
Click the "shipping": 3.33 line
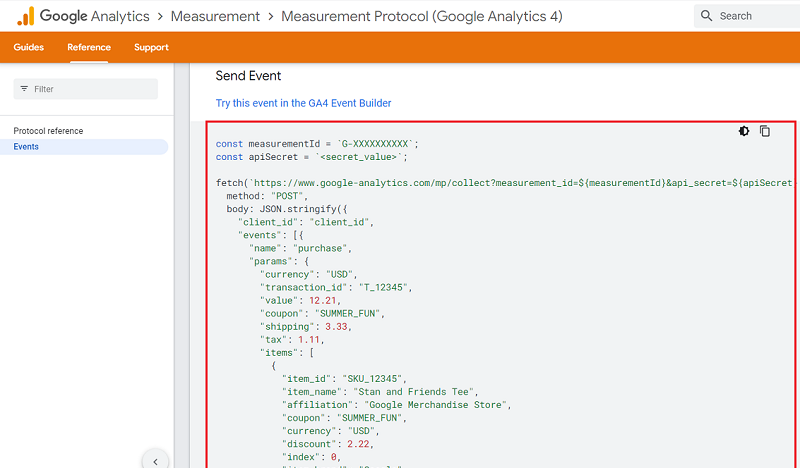click(306, 327)
